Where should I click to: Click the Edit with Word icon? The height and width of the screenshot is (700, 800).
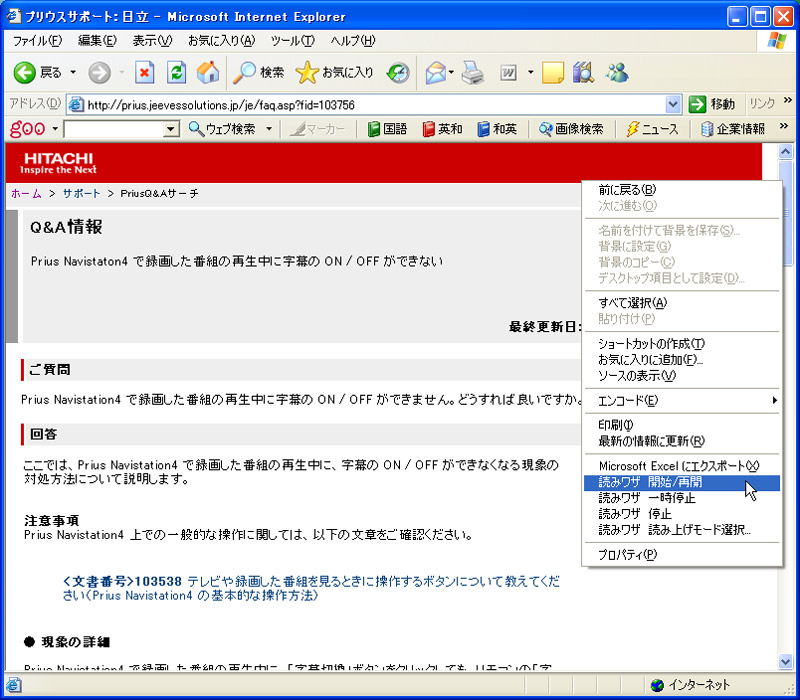pyautogui.click(x=508, y=72)
